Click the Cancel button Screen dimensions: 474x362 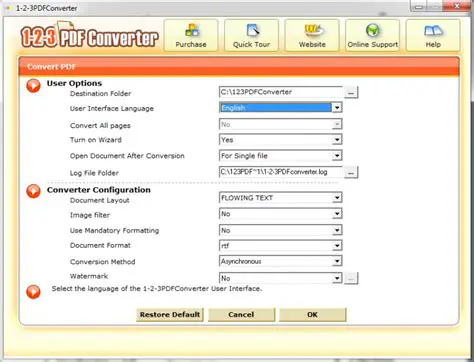point(241,315)
